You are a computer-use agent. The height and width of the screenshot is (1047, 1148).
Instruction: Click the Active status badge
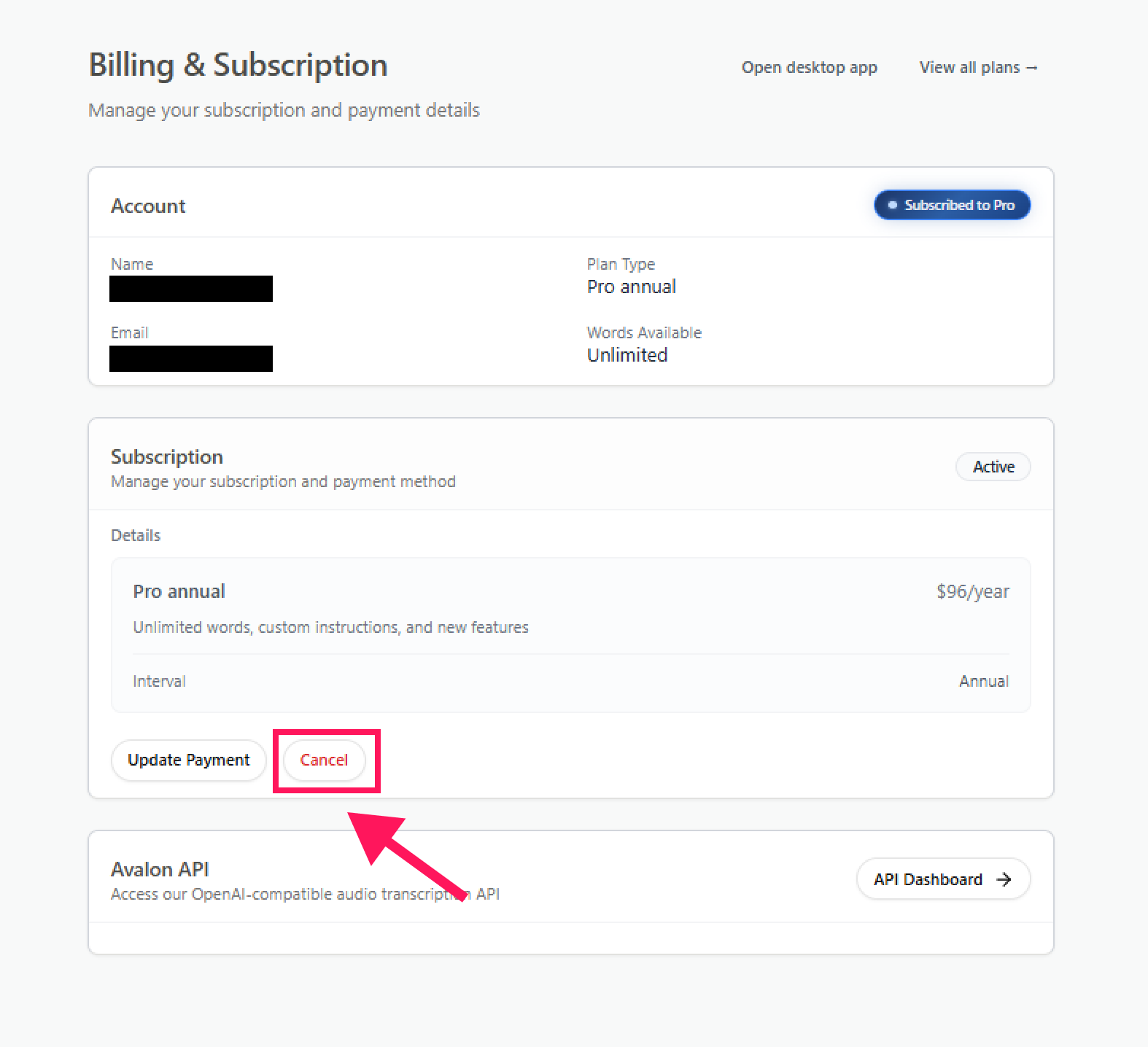tap(993, 467)
